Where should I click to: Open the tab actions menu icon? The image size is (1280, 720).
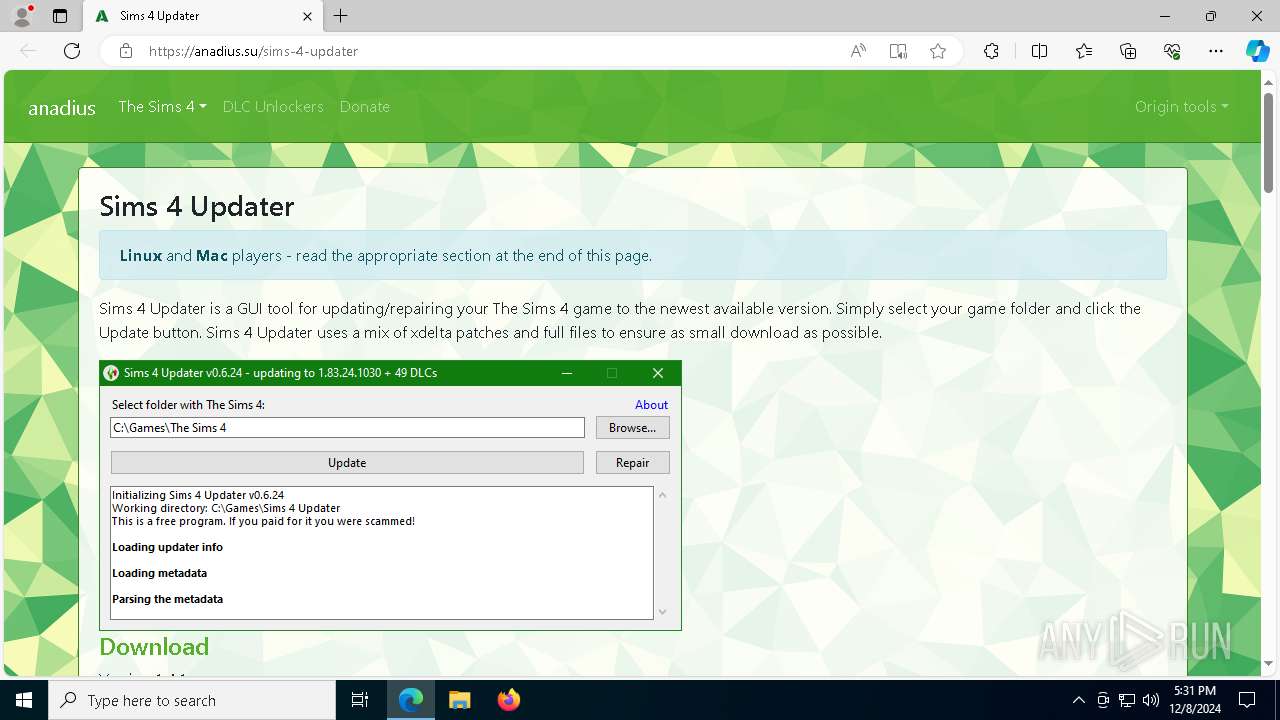60,16
